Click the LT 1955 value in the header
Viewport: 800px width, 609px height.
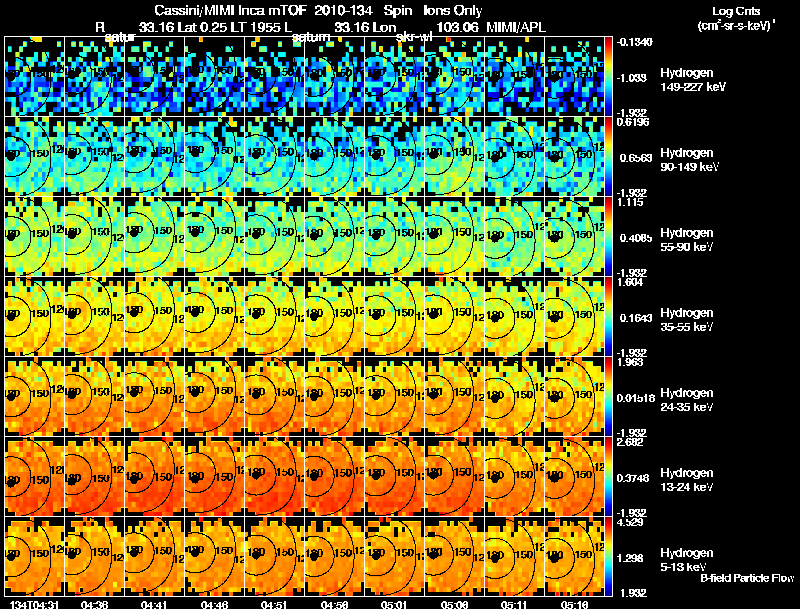tap(258, 27)
